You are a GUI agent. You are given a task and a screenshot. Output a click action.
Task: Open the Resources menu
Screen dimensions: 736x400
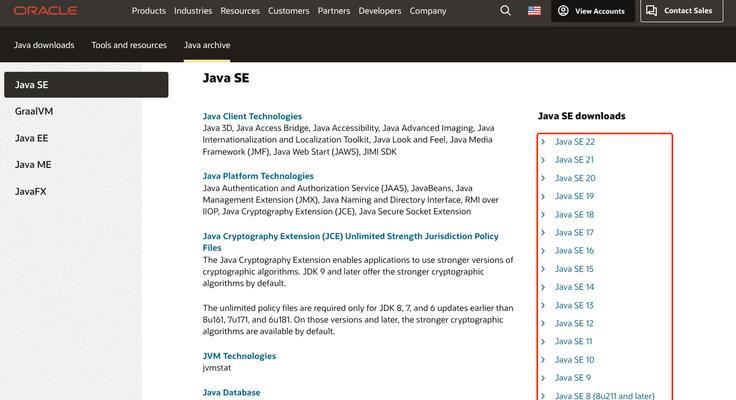(x=240, y=11)
